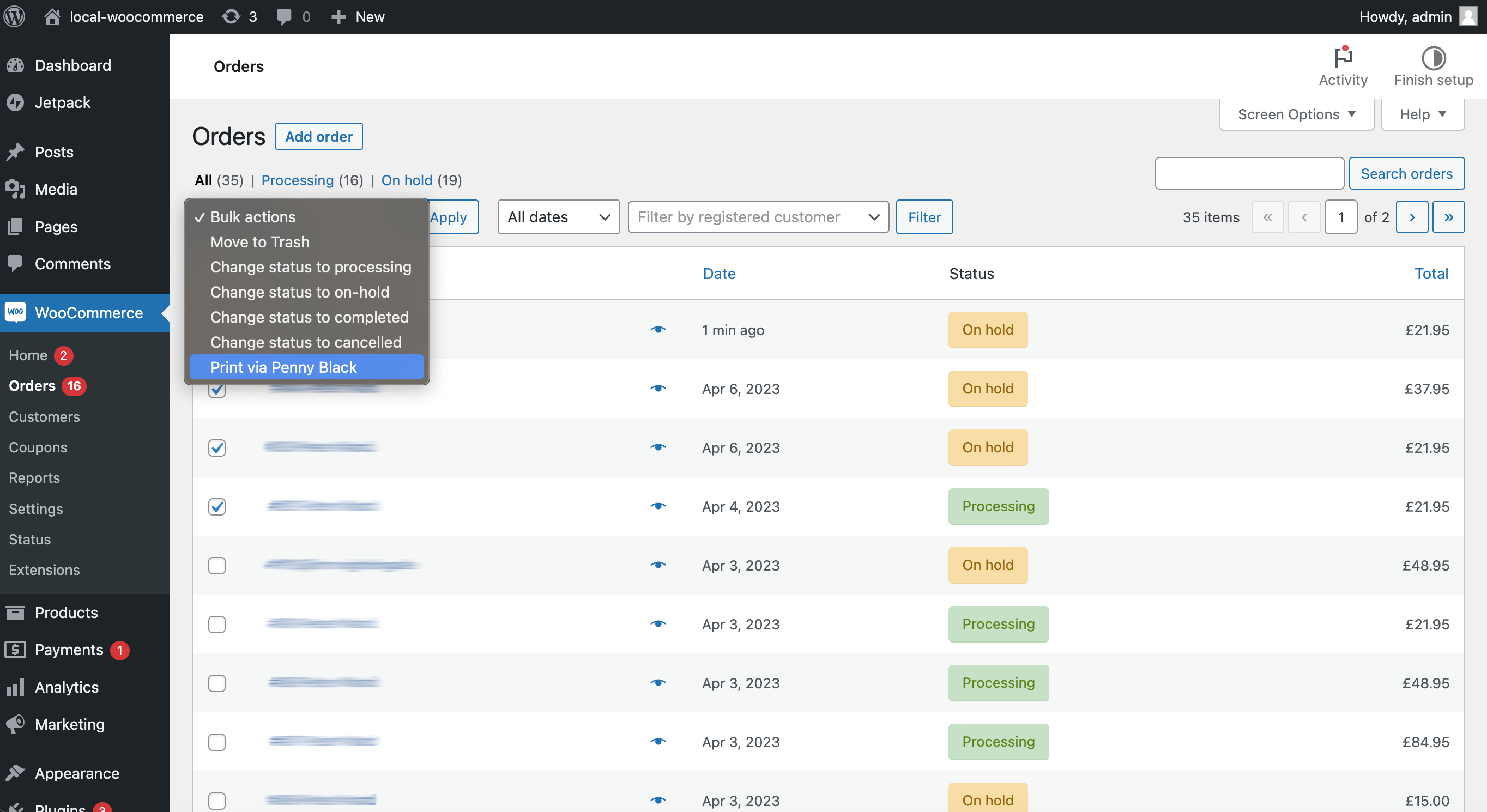The image size is (1487, 812).
Task: Click the current page number field
Action: click(1340, 217)
